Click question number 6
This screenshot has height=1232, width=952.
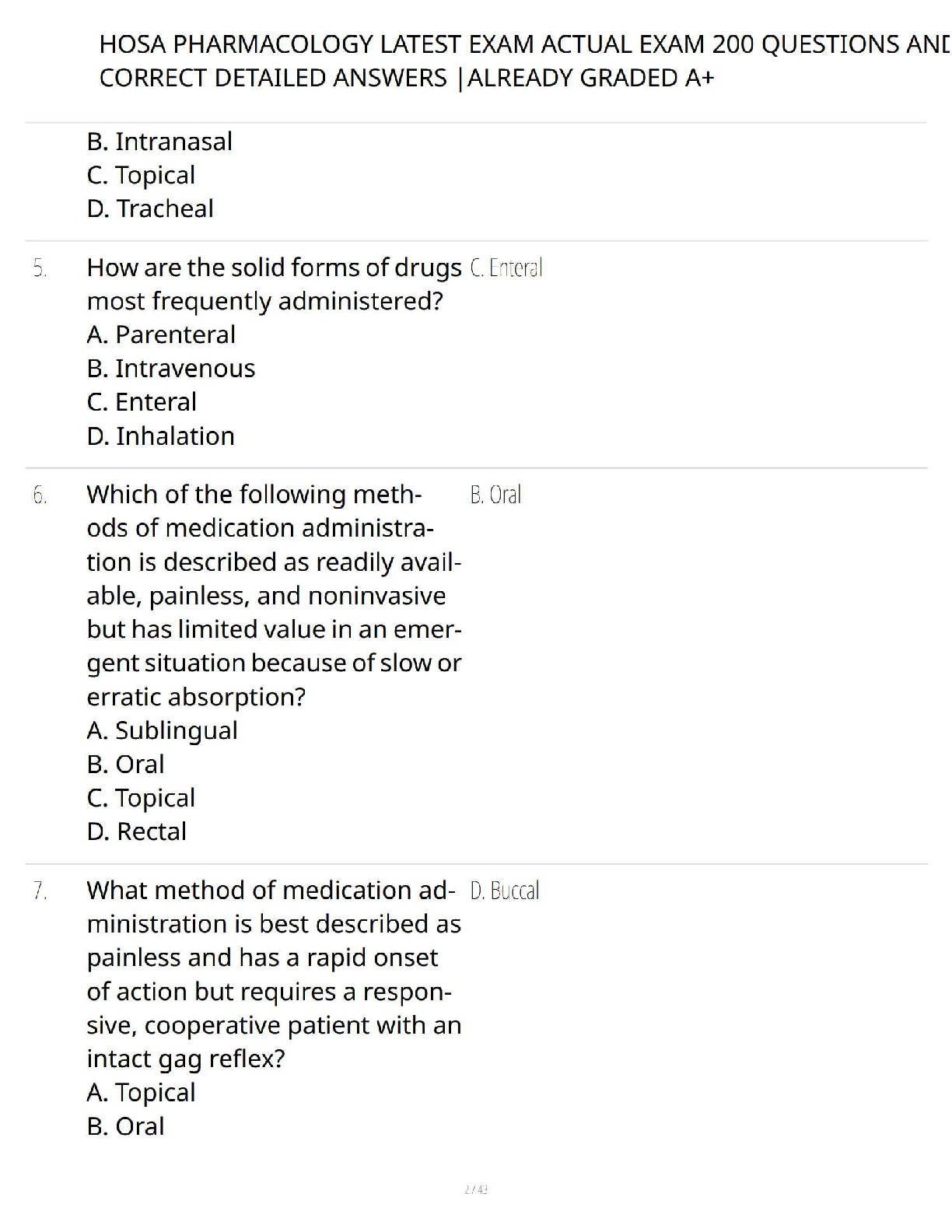pyautogui.click(x=40, y=495)
